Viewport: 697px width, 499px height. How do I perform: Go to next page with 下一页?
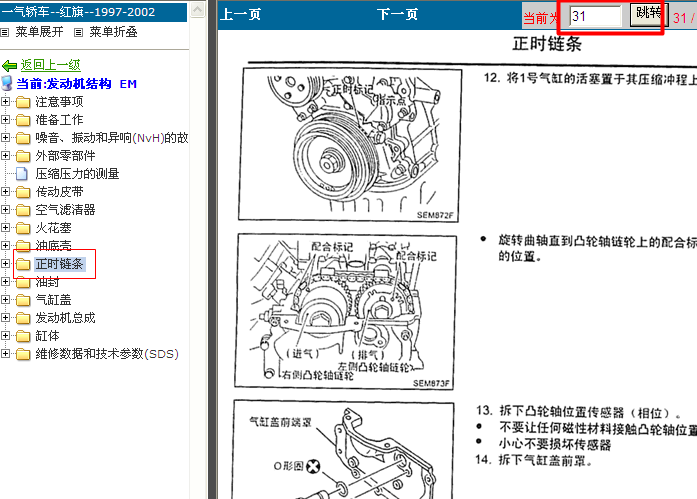(397, 14)
